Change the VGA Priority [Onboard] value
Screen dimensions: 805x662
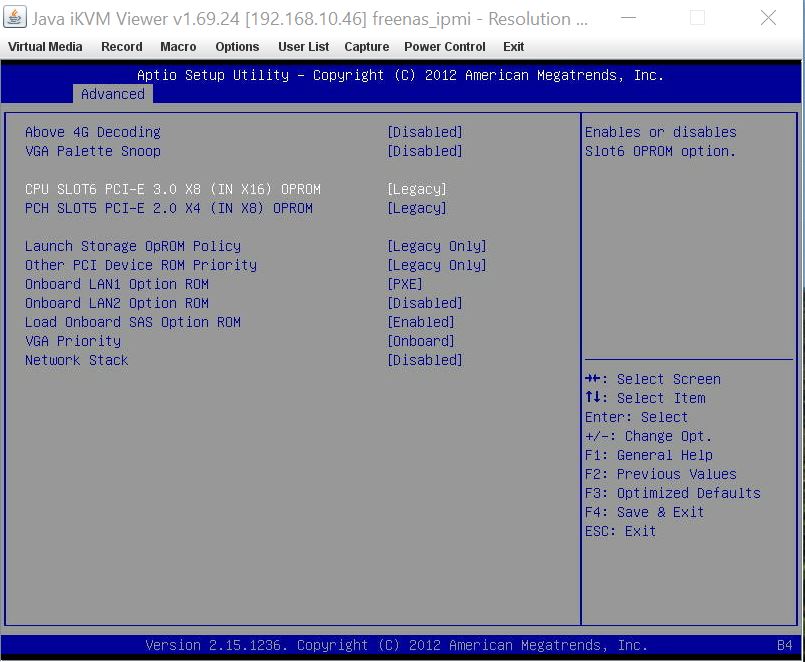coord(421,341)
